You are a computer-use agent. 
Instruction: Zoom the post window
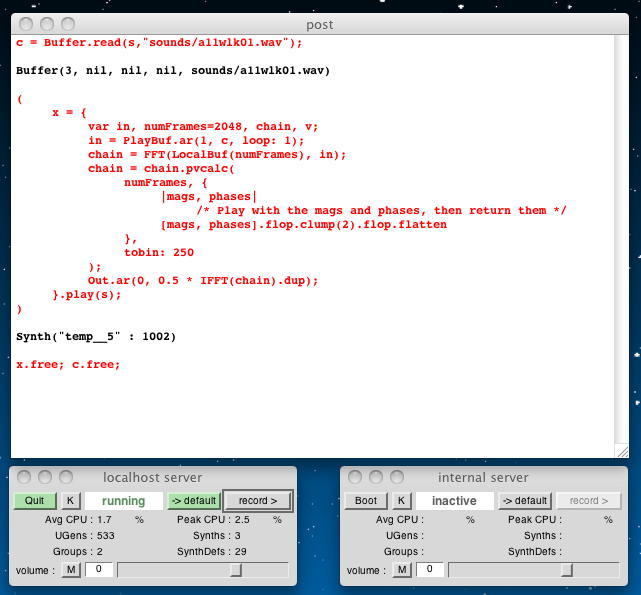67,23
